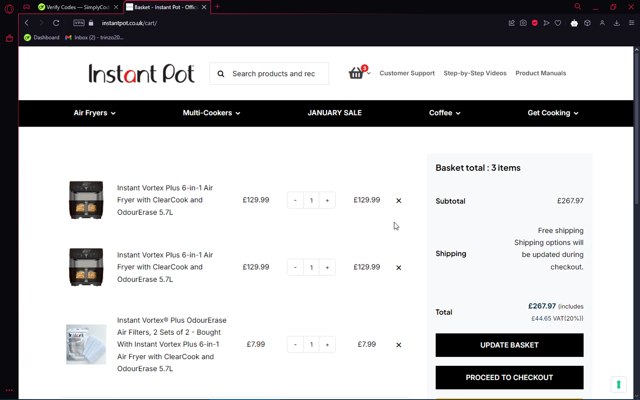
Task: Click the UPDATE BASKET button
Action: pyautogui.click(x=509, y=345)
